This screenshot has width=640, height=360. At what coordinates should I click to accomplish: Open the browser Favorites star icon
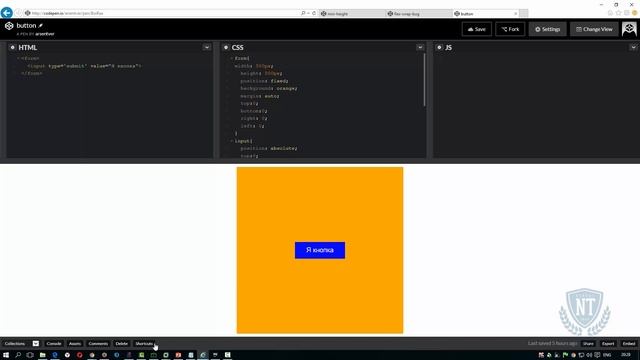click(619, 13)
